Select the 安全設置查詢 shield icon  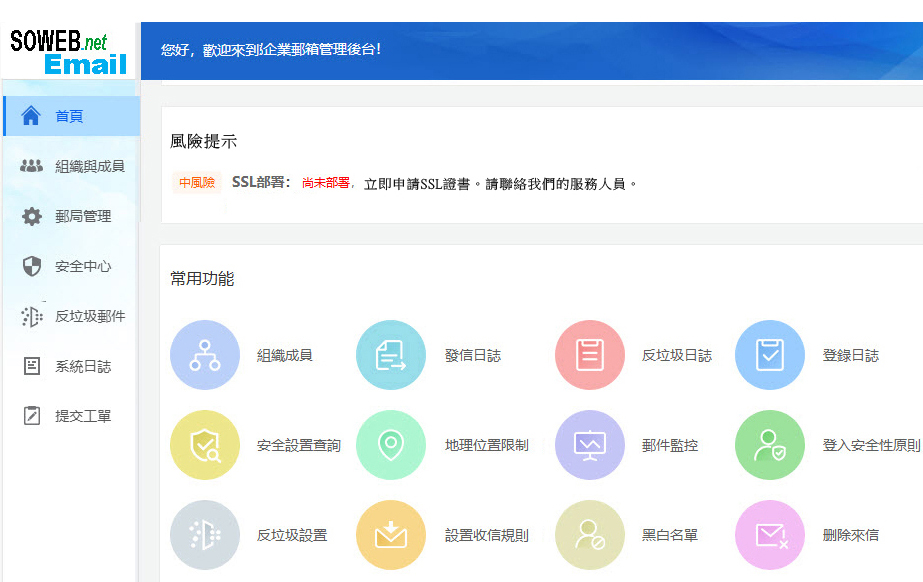pyautogui.click(x=205, y=445)
